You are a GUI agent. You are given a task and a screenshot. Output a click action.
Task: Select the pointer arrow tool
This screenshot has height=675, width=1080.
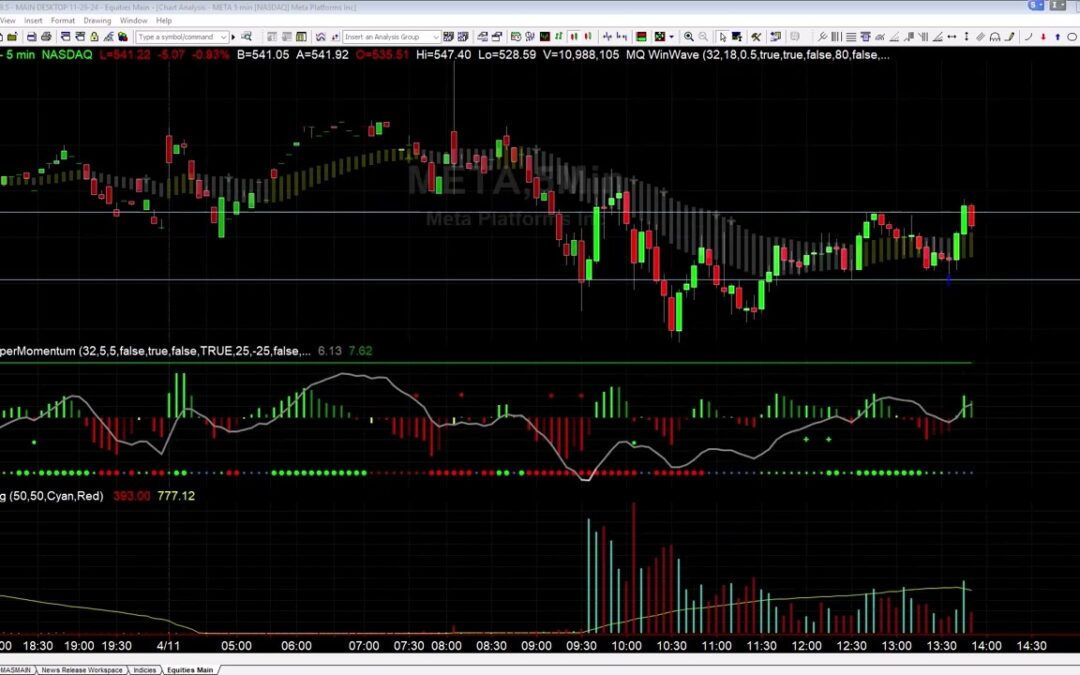click(x=722, y=37)
